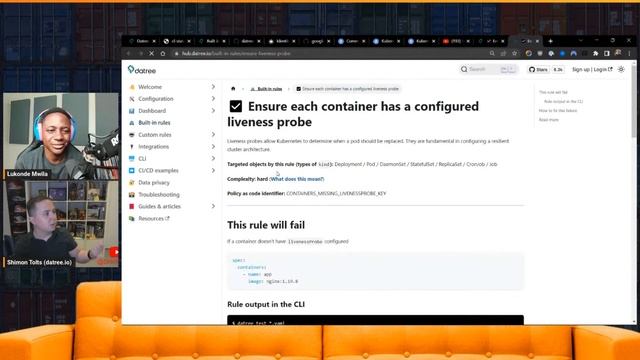
Task: Open the browser tab search dropdown arrow
Action: pos(581,41)
